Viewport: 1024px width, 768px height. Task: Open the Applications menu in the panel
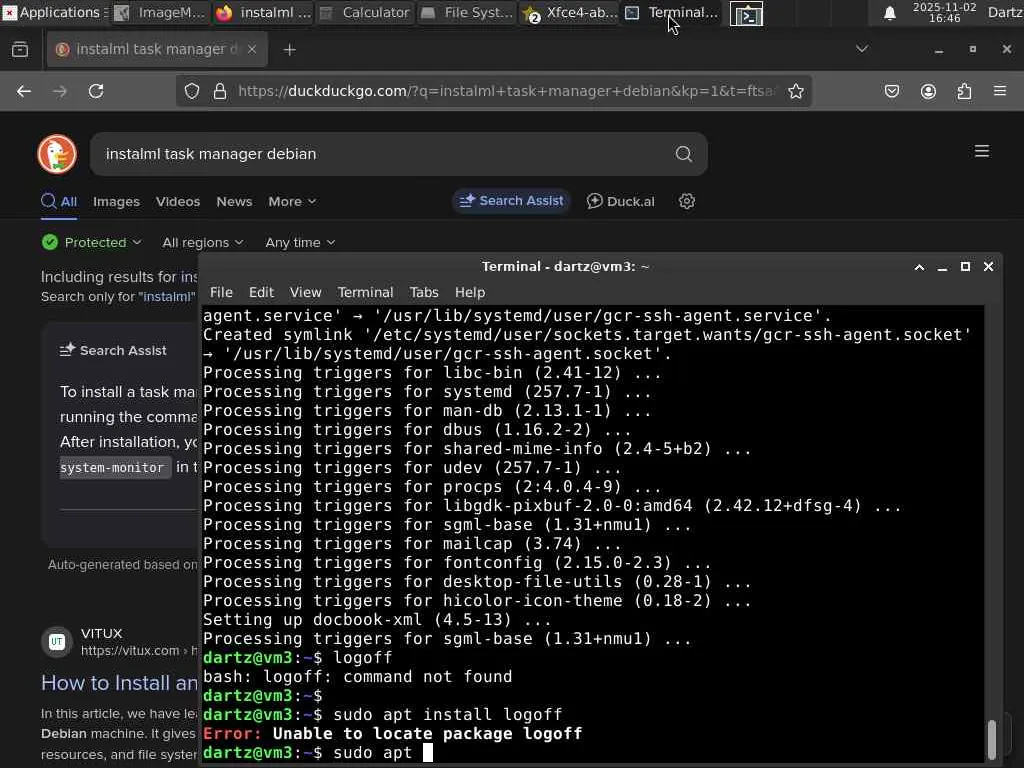tap(54, 12)
